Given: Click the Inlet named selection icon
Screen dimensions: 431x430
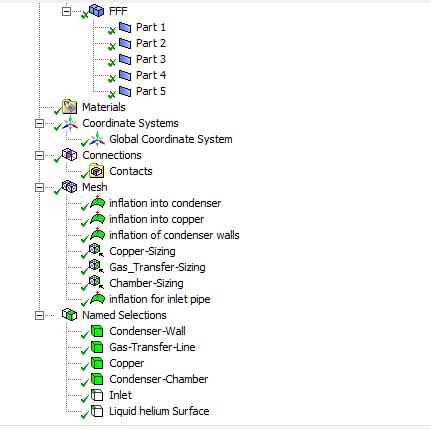Looking at the screenshot, I should pos(97,395).
